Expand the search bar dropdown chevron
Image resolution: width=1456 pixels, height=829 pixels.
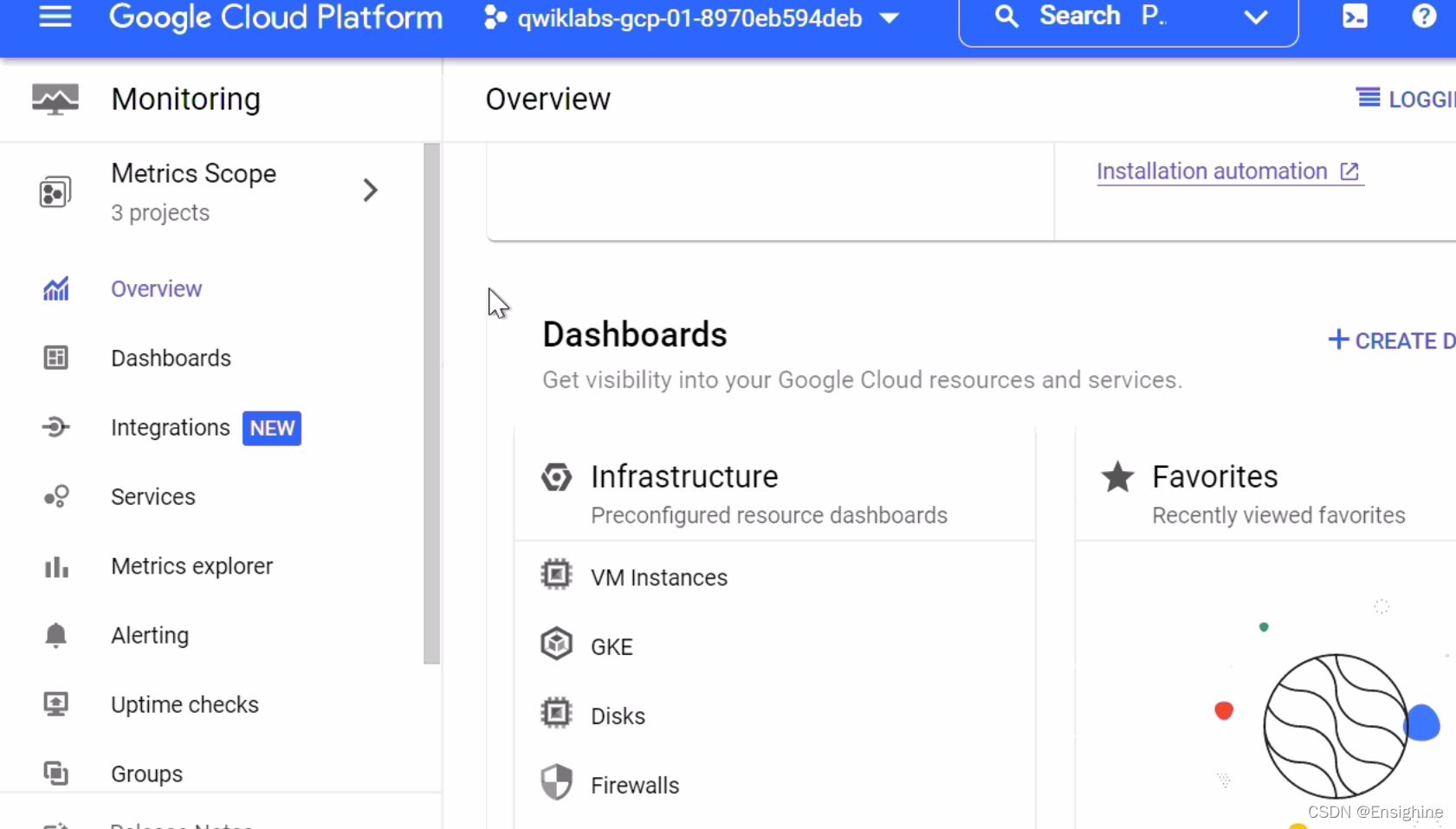[1255, 17]
